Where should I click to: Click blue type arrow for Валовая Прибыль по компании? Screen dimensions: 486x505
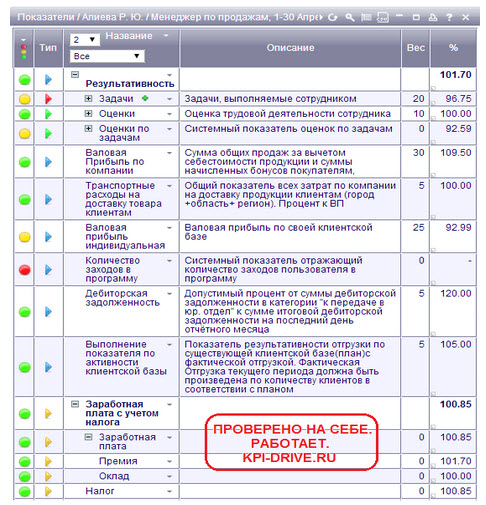(x=48, y=162)
